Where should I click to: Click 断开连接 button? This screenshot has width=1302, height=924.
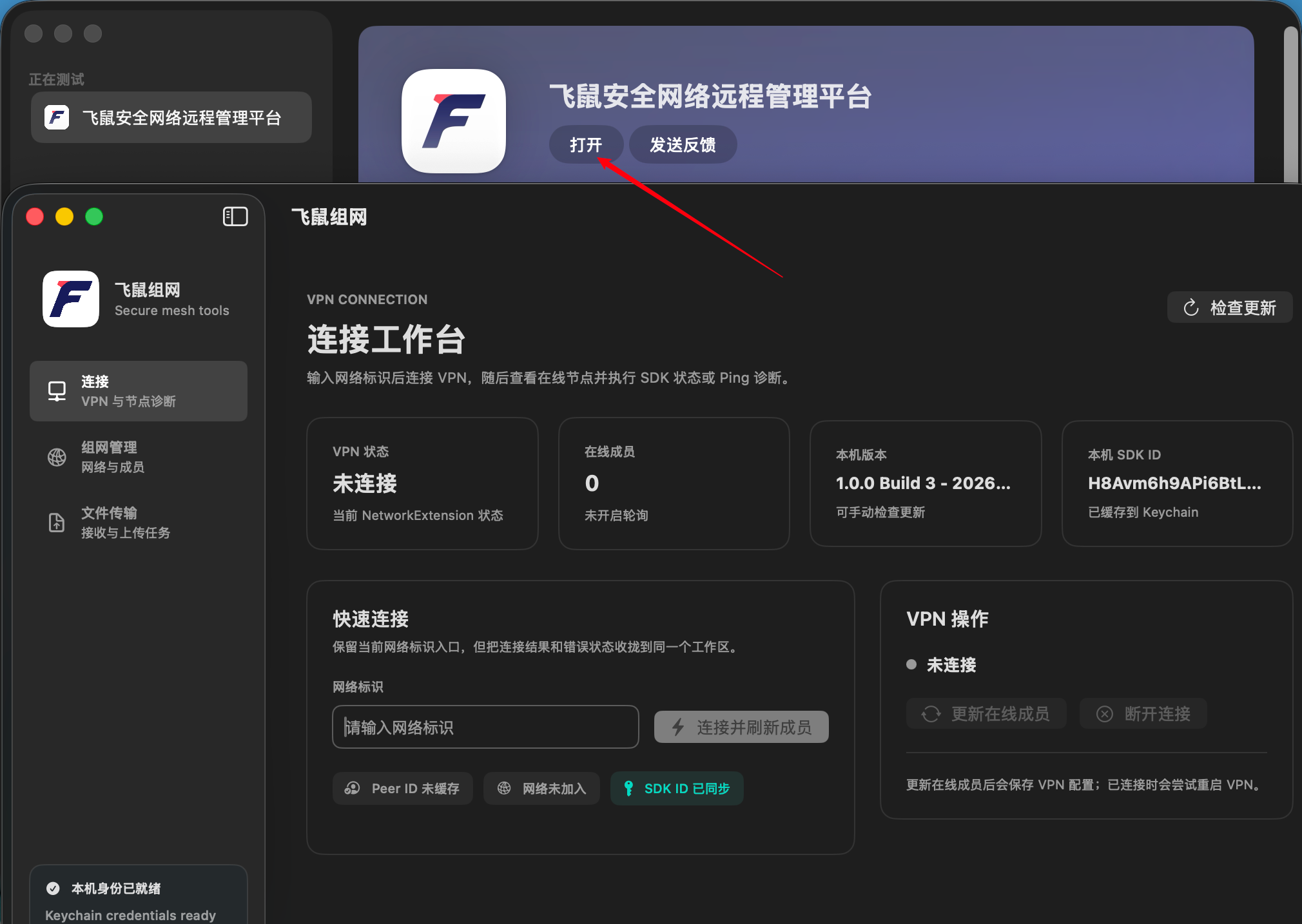click(1143, 713)
